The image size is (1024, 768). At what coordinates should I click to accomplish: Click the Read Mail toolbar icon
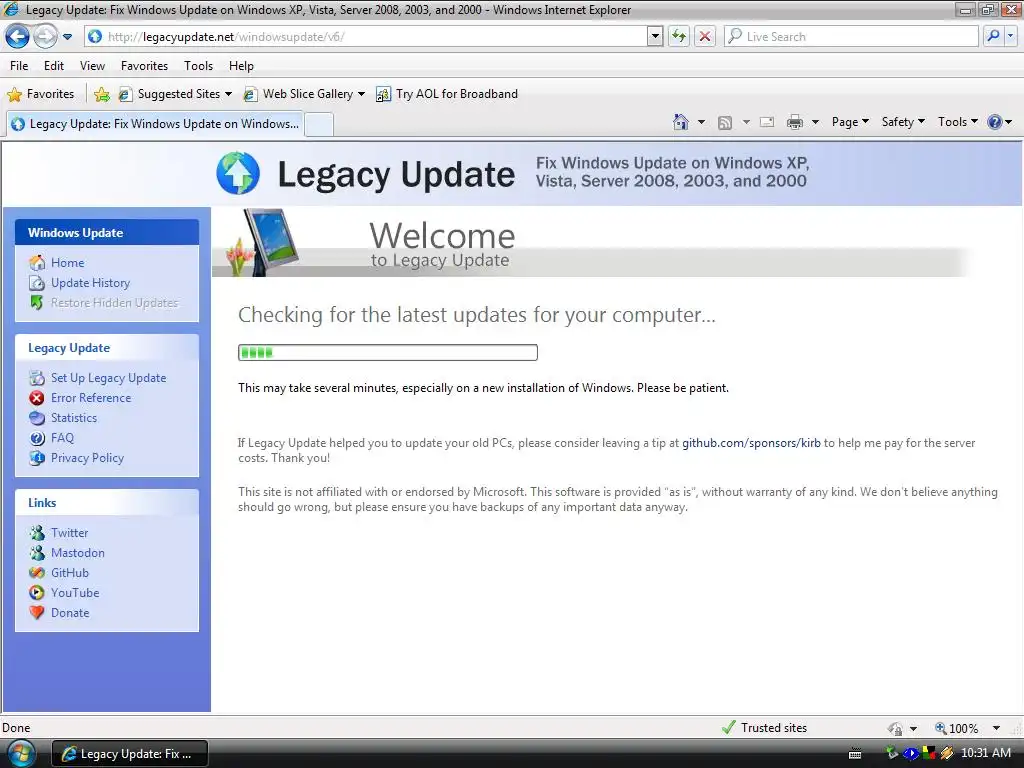coord(767,122)
